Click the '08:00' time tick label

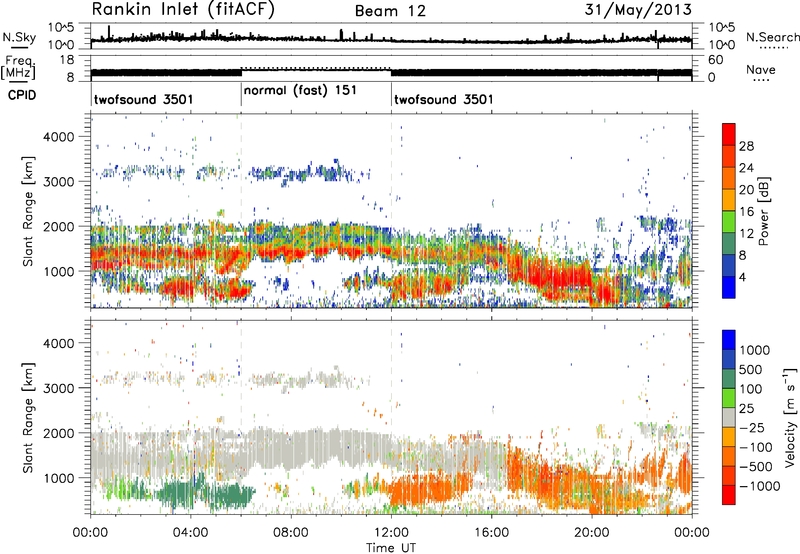click(291, 533)
